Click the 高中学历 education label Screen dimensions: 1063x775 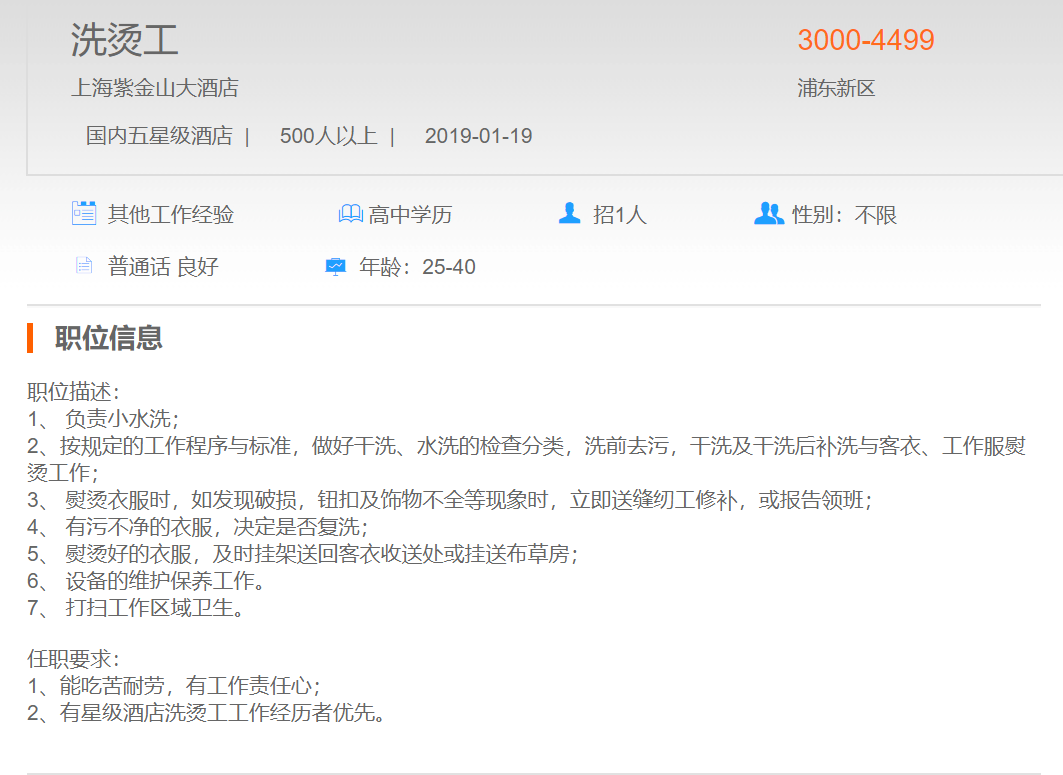coord(410,214)
